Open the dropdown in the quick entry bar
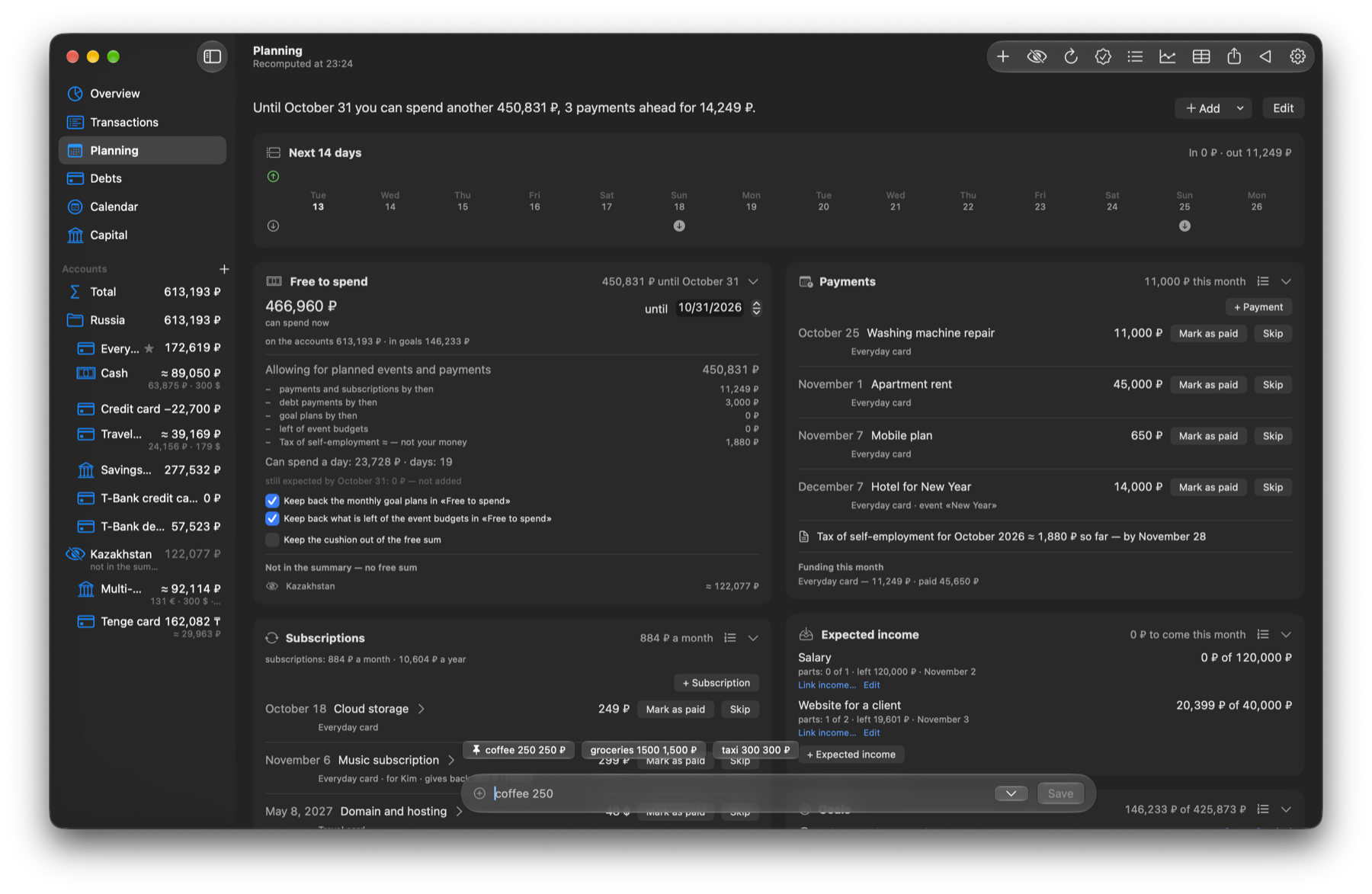 coord(1011,793)
